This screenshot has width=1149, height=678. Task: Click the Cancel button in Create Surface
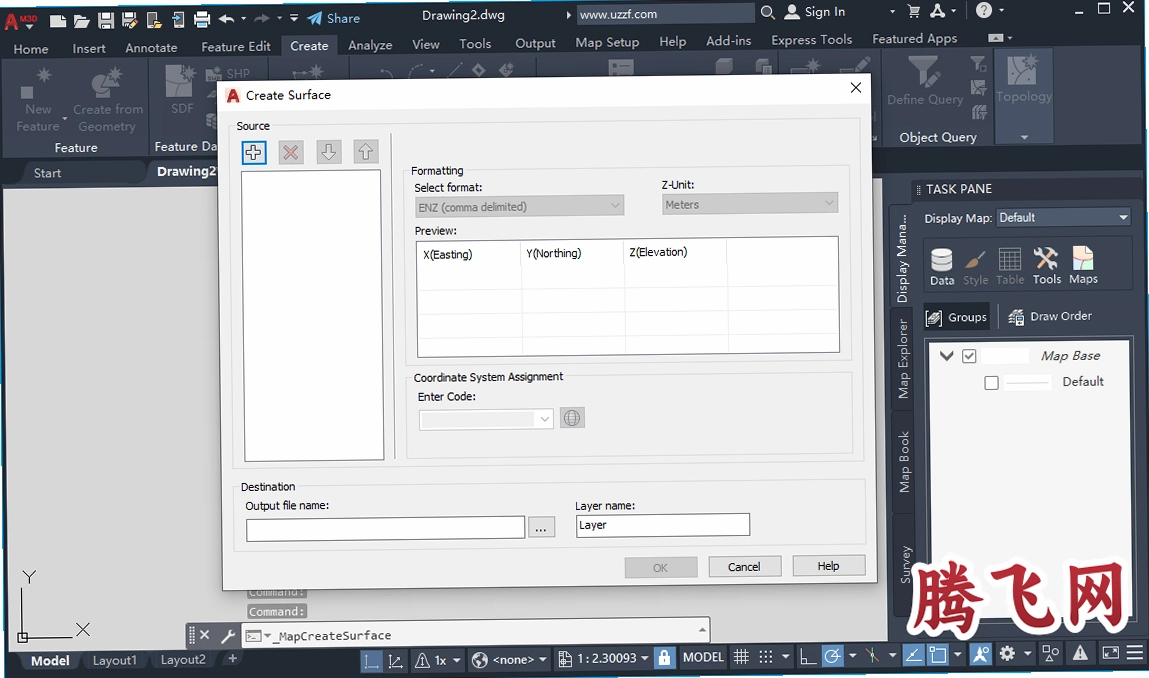click(745, 567)
